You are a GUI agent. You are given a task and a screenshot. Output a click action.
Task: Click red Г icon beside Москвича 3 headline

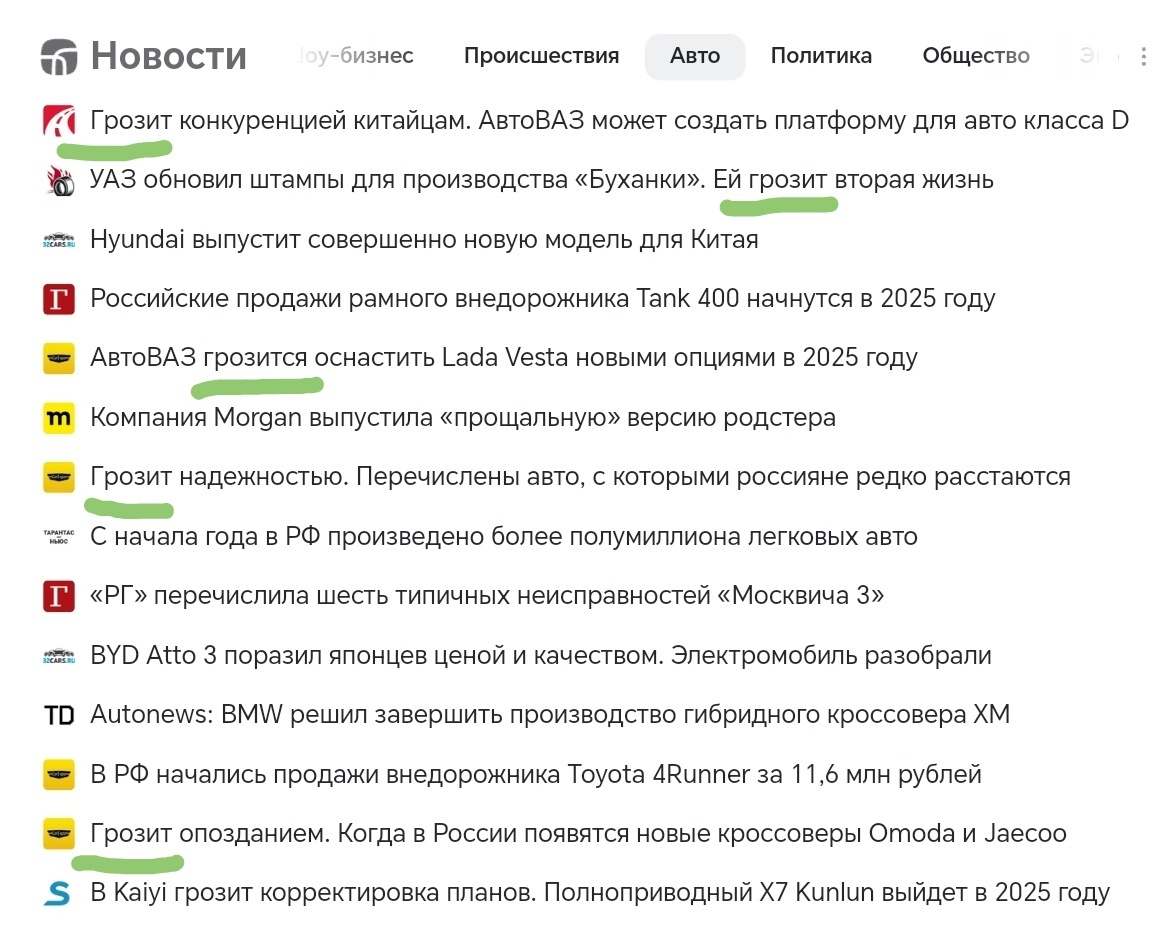[x=59, y=596]
